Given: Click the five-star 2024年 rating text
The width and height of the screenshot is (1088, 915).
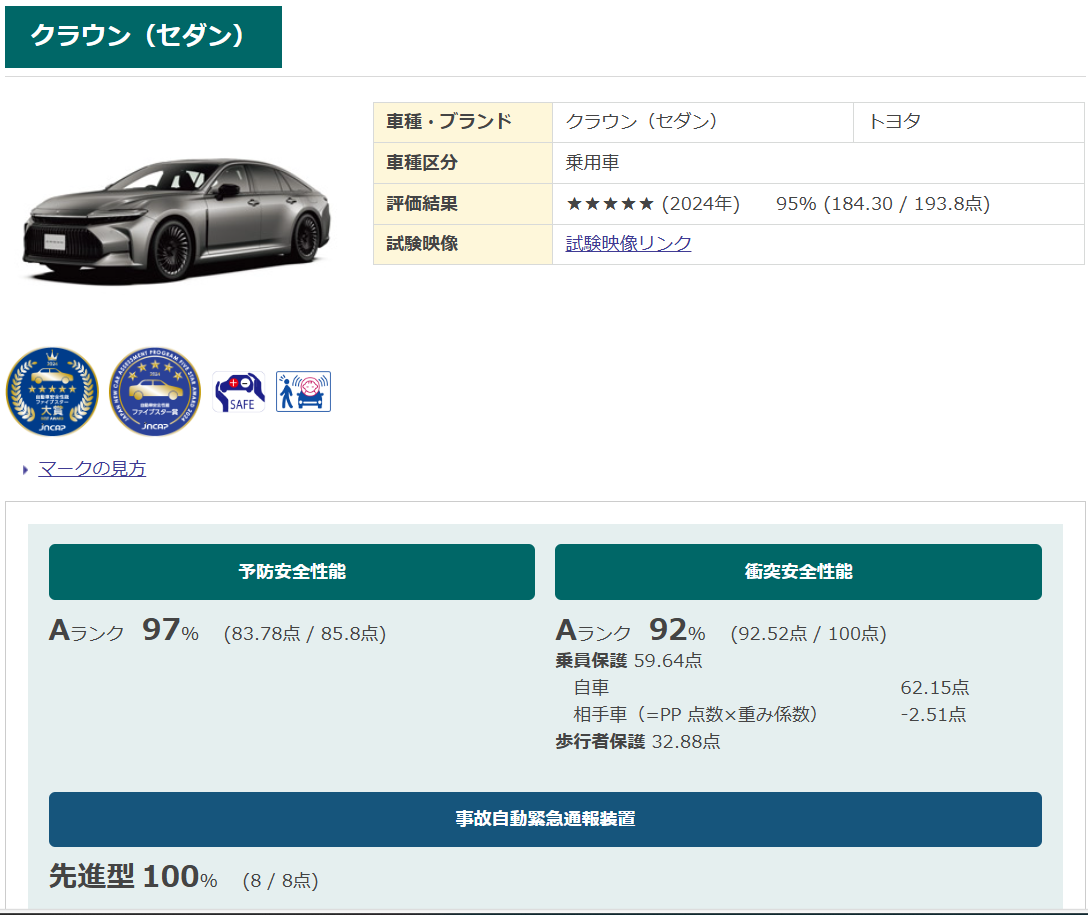Looking at the screenshot, I should (x=653, y=204).
